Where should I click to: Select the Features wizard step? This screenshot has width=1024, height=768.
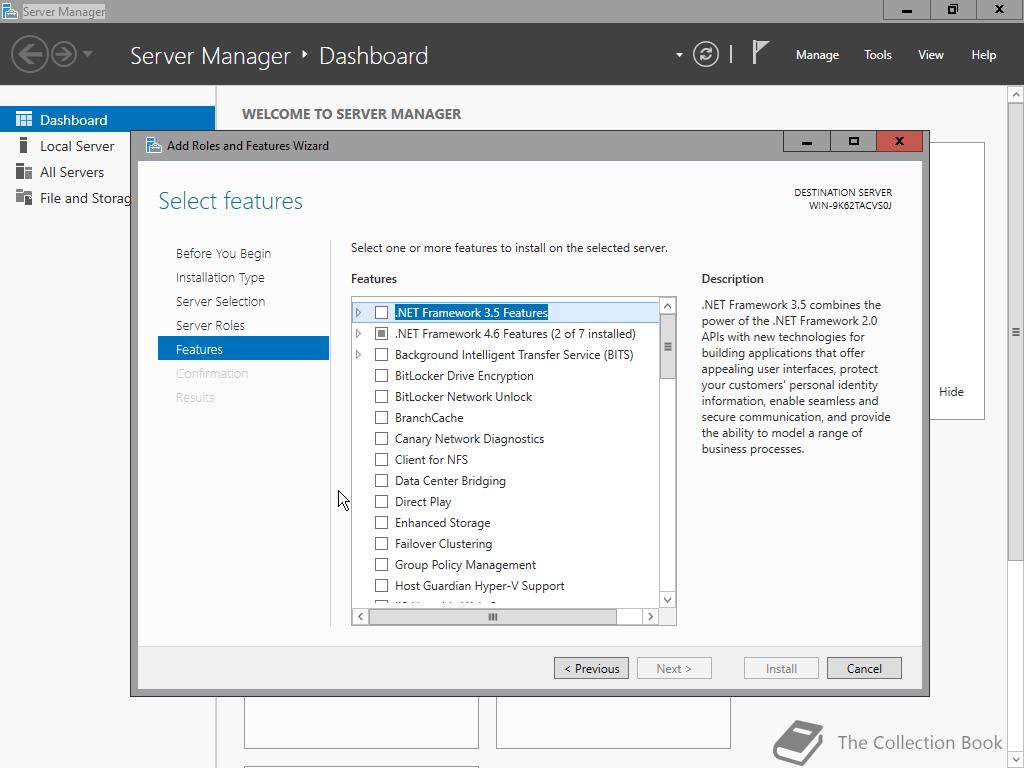243,348
